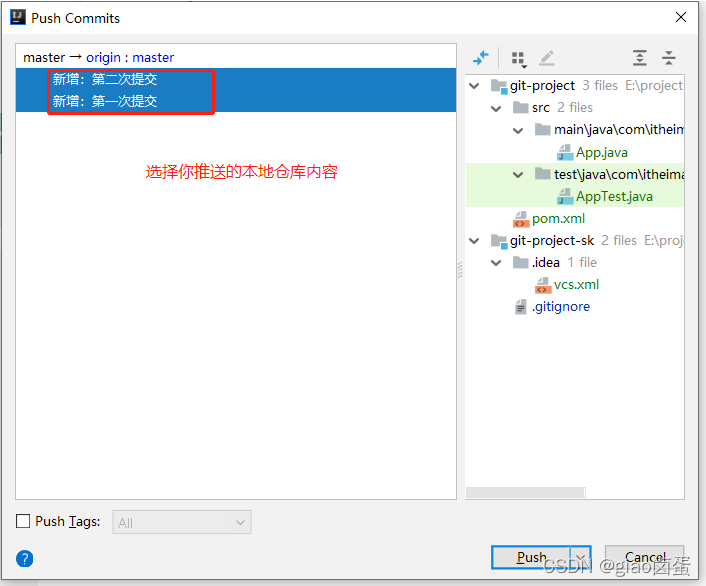Click the git-project module folder icon
This screenshot has width=706, height=586.
pos(499,86)
